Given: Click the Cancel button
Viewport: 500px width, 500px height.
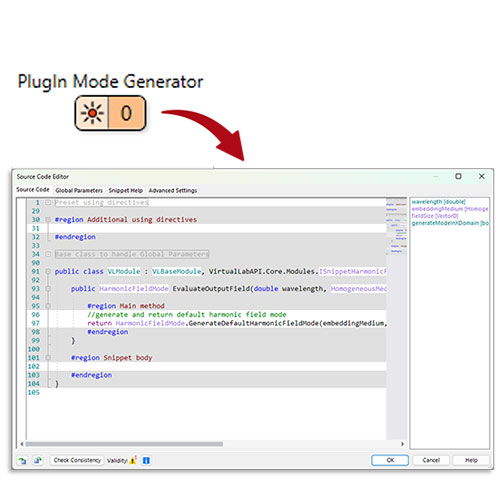Looking at the screenshot, I should 431,460.
